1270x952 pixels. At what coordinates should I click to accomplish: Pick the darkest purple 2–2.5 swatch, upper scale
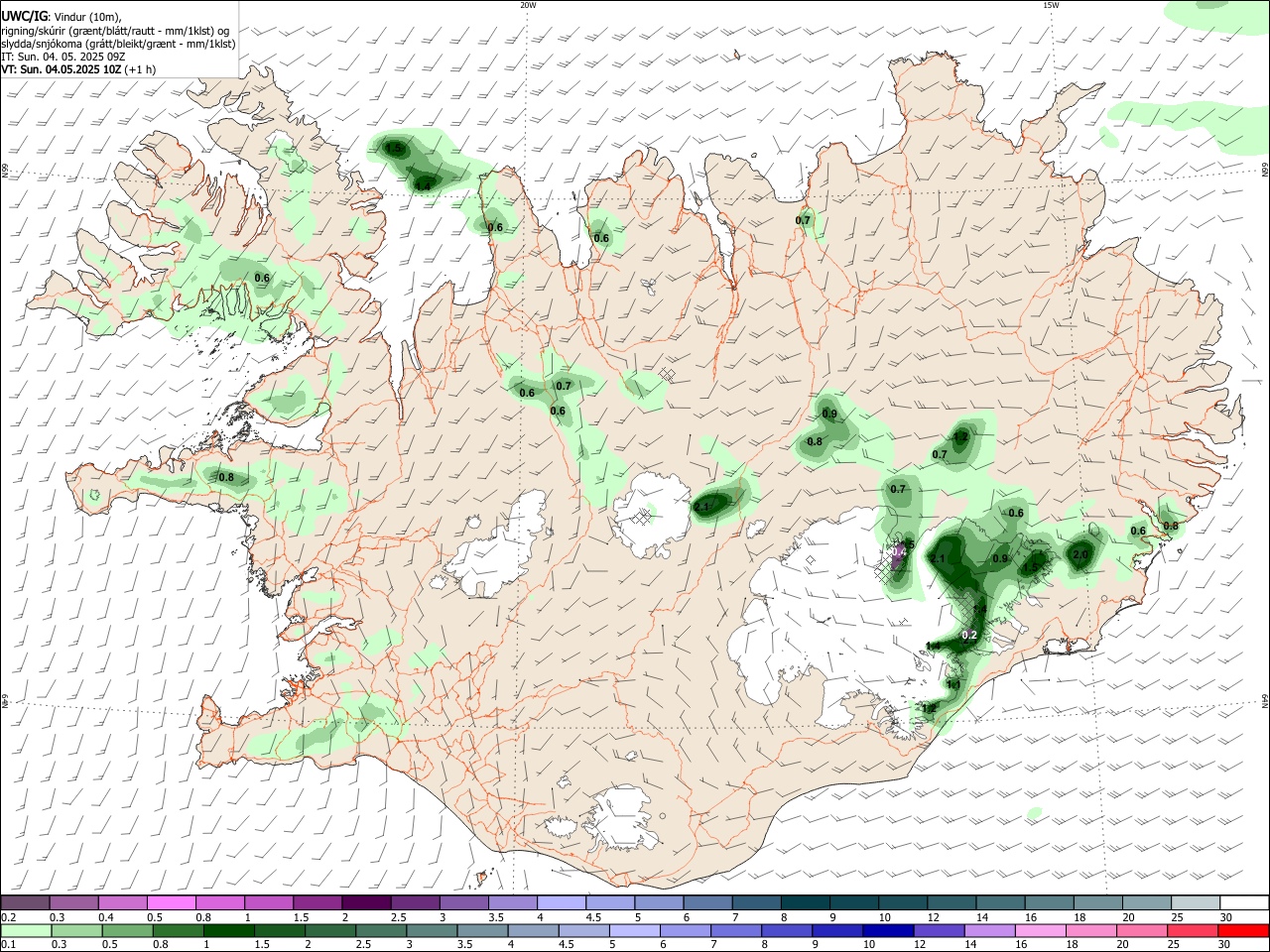[x=366, y=902]
